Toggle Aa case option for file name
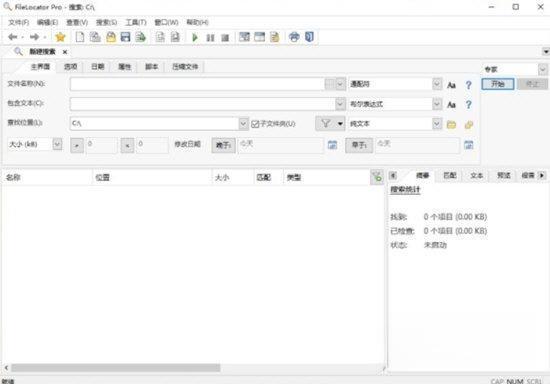 (451, 85)
